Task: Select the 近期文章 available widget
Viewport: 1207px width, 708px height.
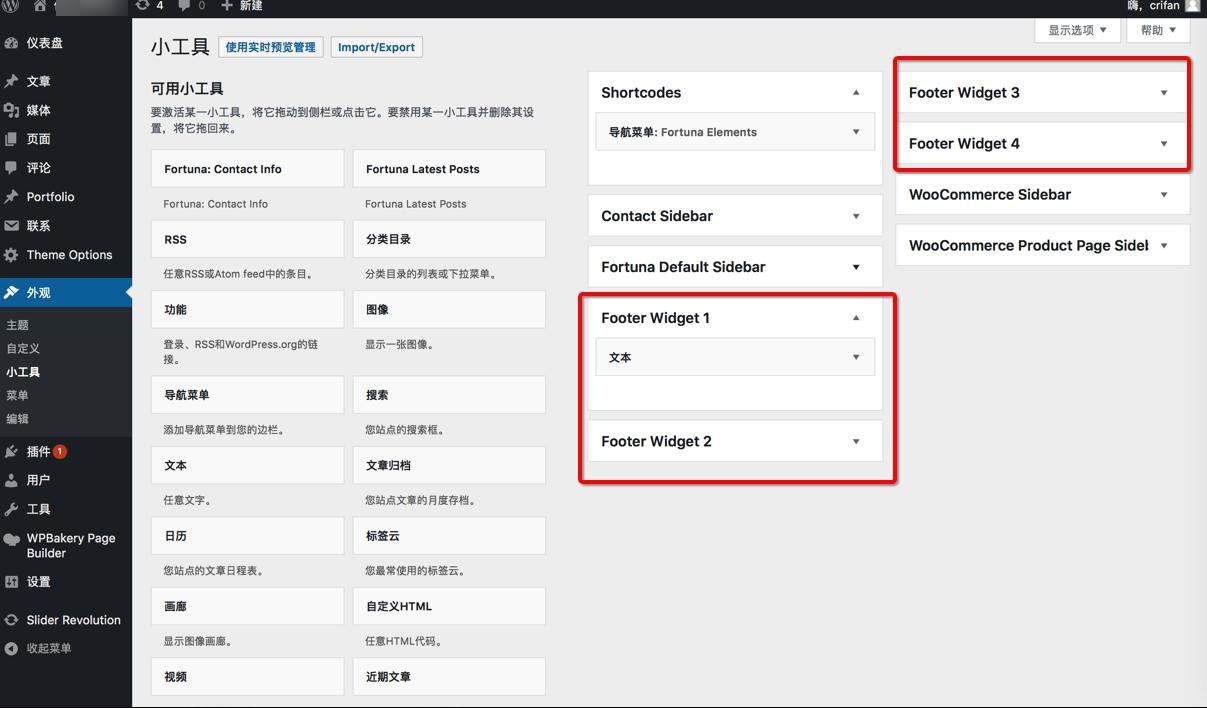Action: pos(449,677)
